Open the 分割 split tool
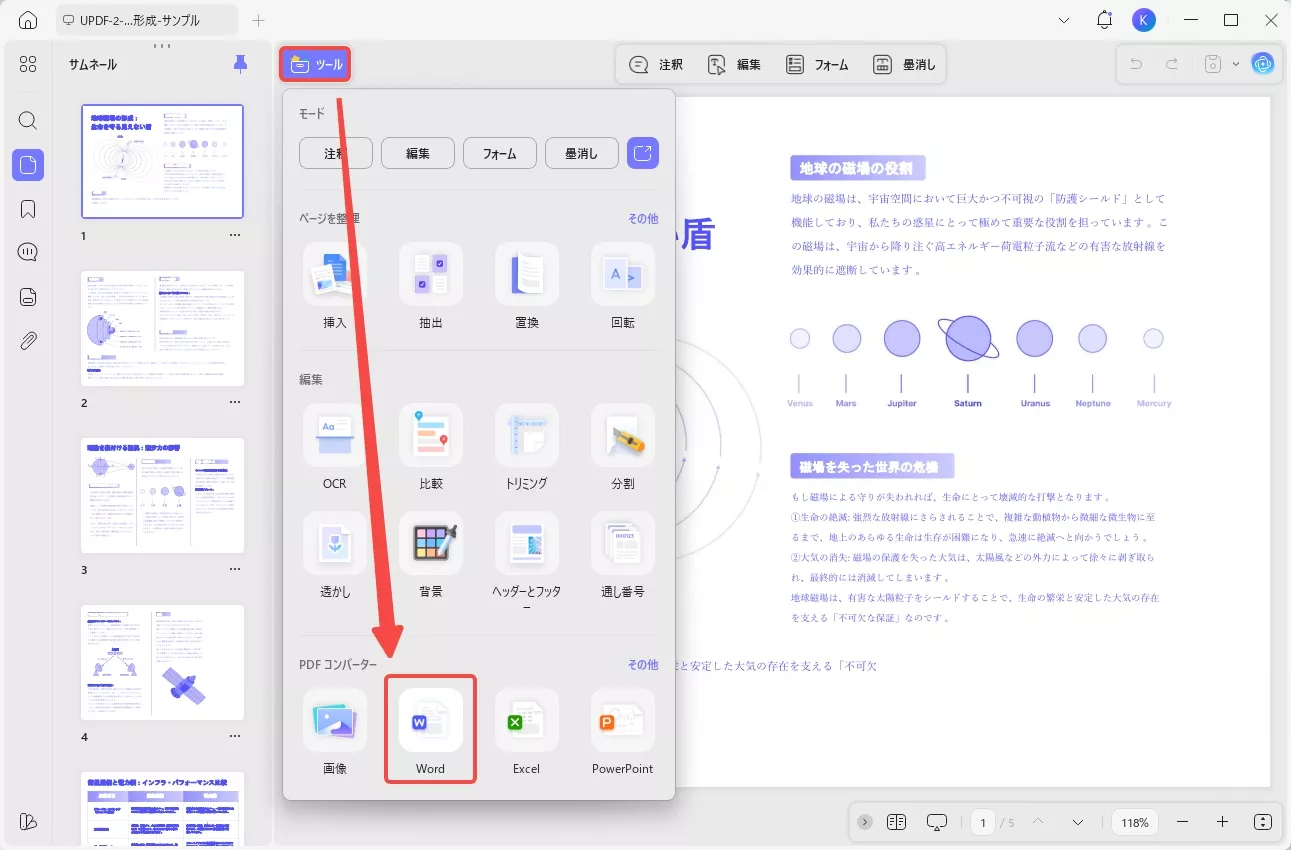Image resolution: width=1291 pixels, height=850 pixels. (x=622, y=449)
